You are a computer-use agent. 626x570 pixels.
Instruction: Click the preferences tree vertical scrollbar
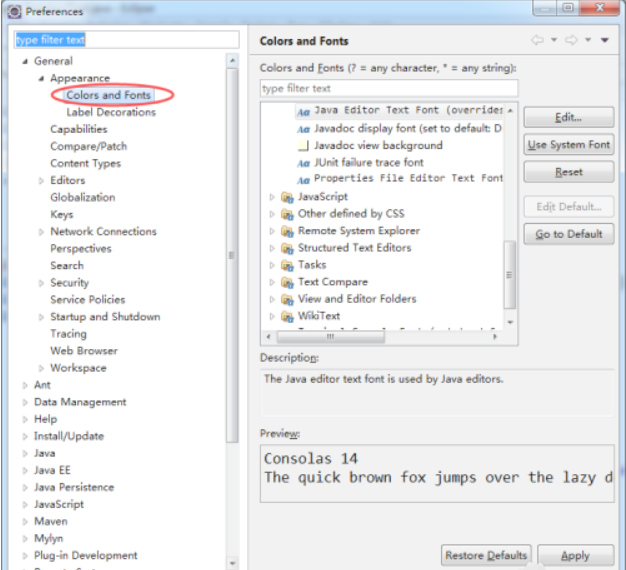(233, 255)
